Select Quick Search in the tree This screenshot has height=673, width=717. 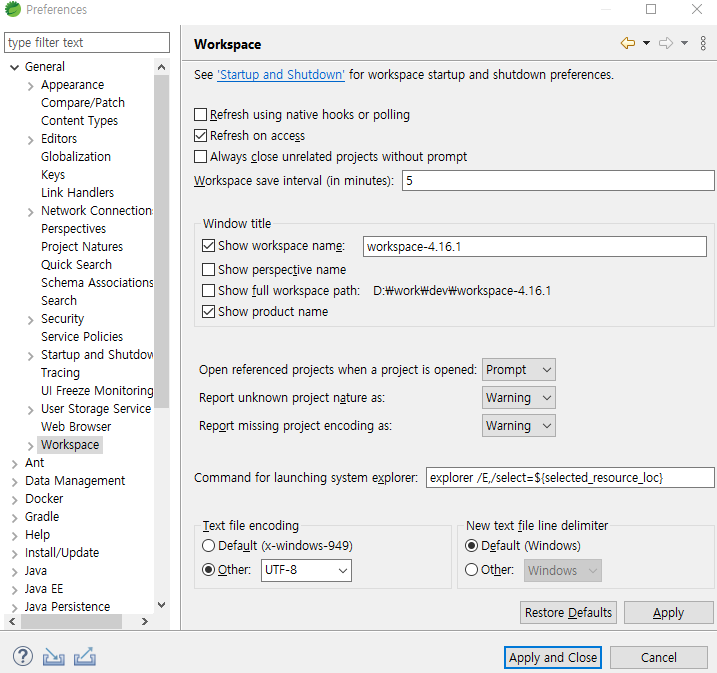coord(76,265)
